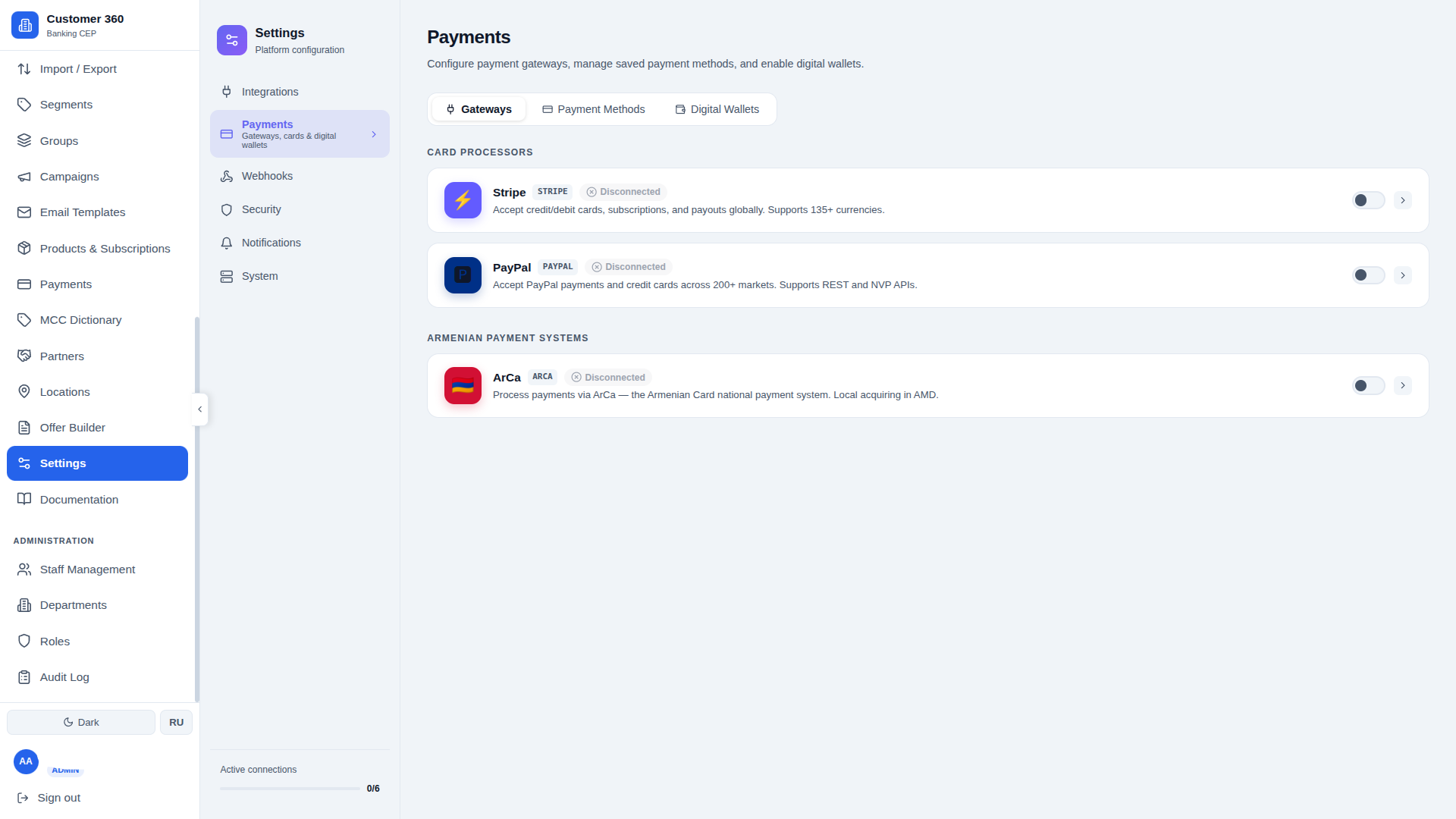Click the Integrations plug icon

tap(227, 92)
